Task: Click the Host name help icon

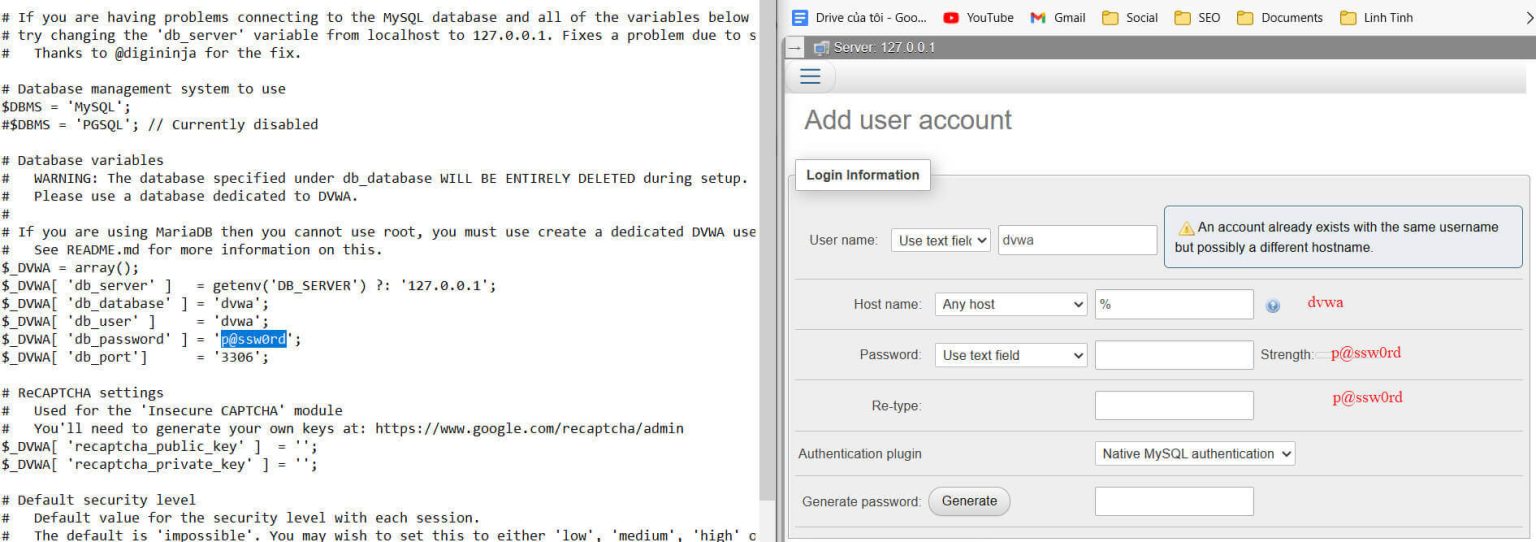Action: tap(1272, 306)
